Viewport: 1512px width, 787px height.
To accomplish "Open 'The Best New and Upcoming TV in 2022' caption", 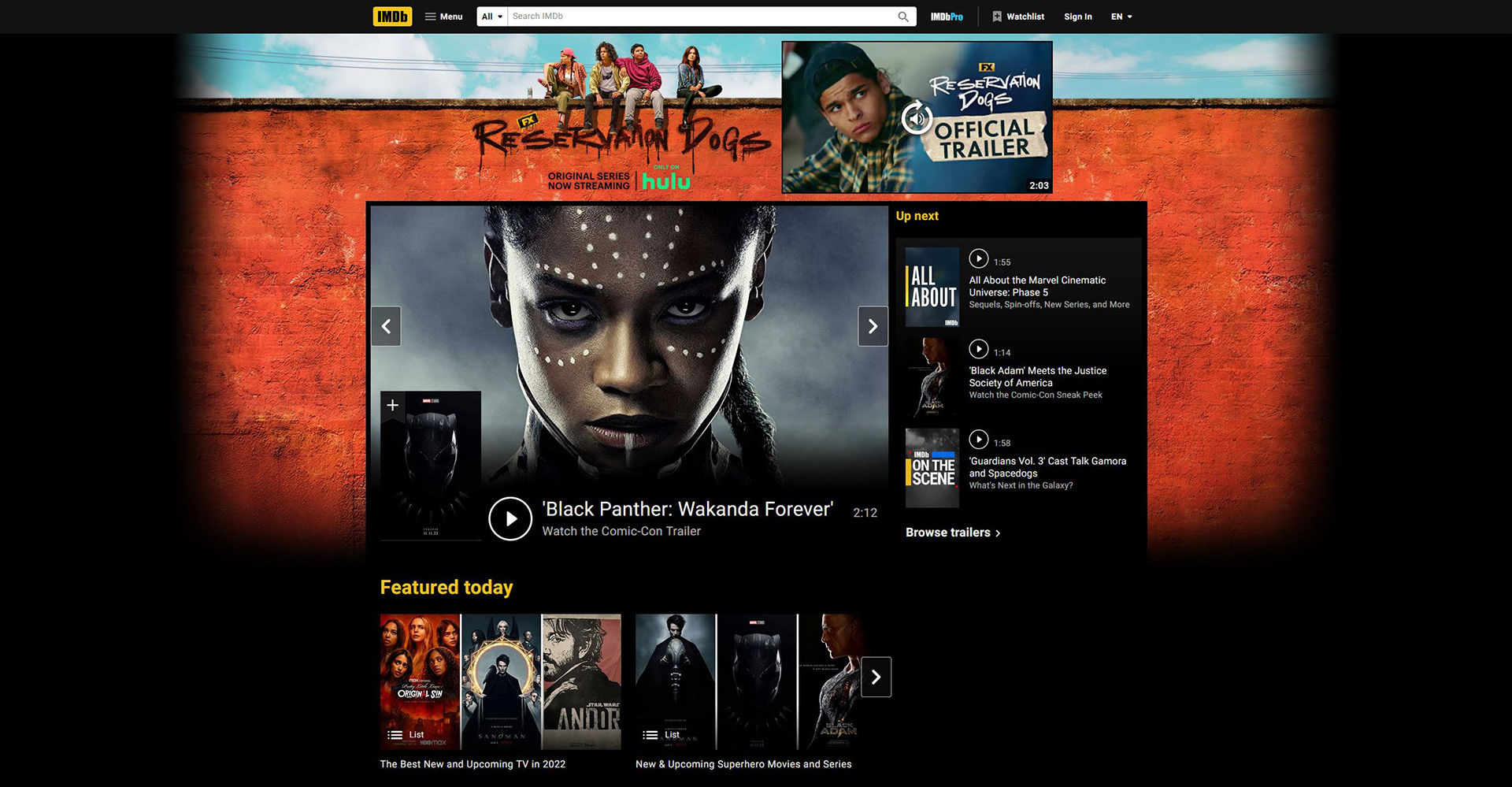I will pos(472,764).
